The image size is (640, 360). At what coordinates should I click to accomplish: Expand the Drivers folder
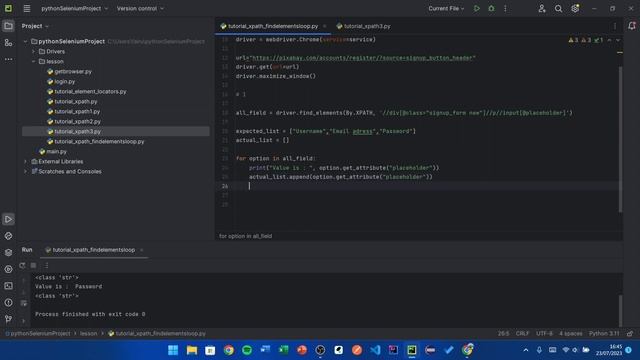[33, 51]
